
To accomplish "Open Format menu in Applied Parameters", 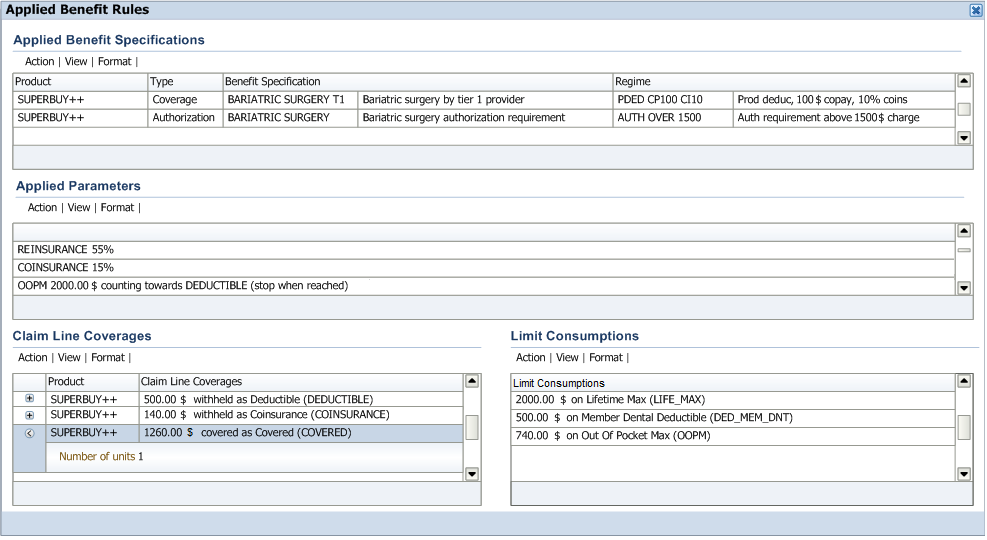I will click(117, 208).
